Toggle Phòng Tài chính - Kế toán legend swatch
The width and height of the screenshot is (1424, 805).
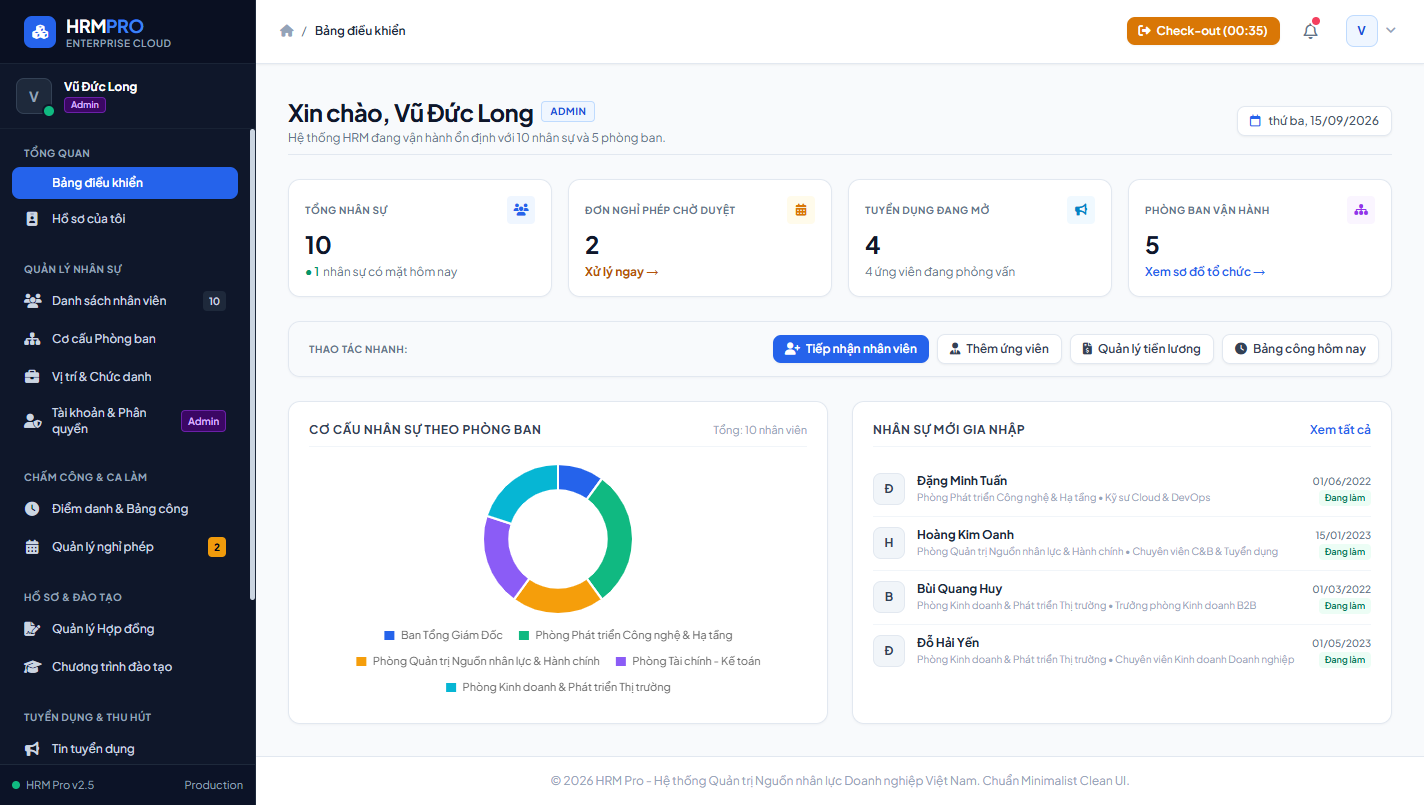click(621, 661)
